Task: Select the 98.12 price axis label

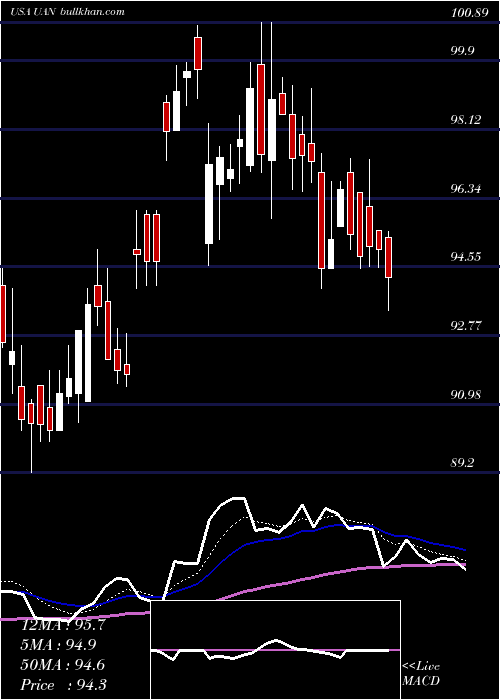Action: coord(467,119)
